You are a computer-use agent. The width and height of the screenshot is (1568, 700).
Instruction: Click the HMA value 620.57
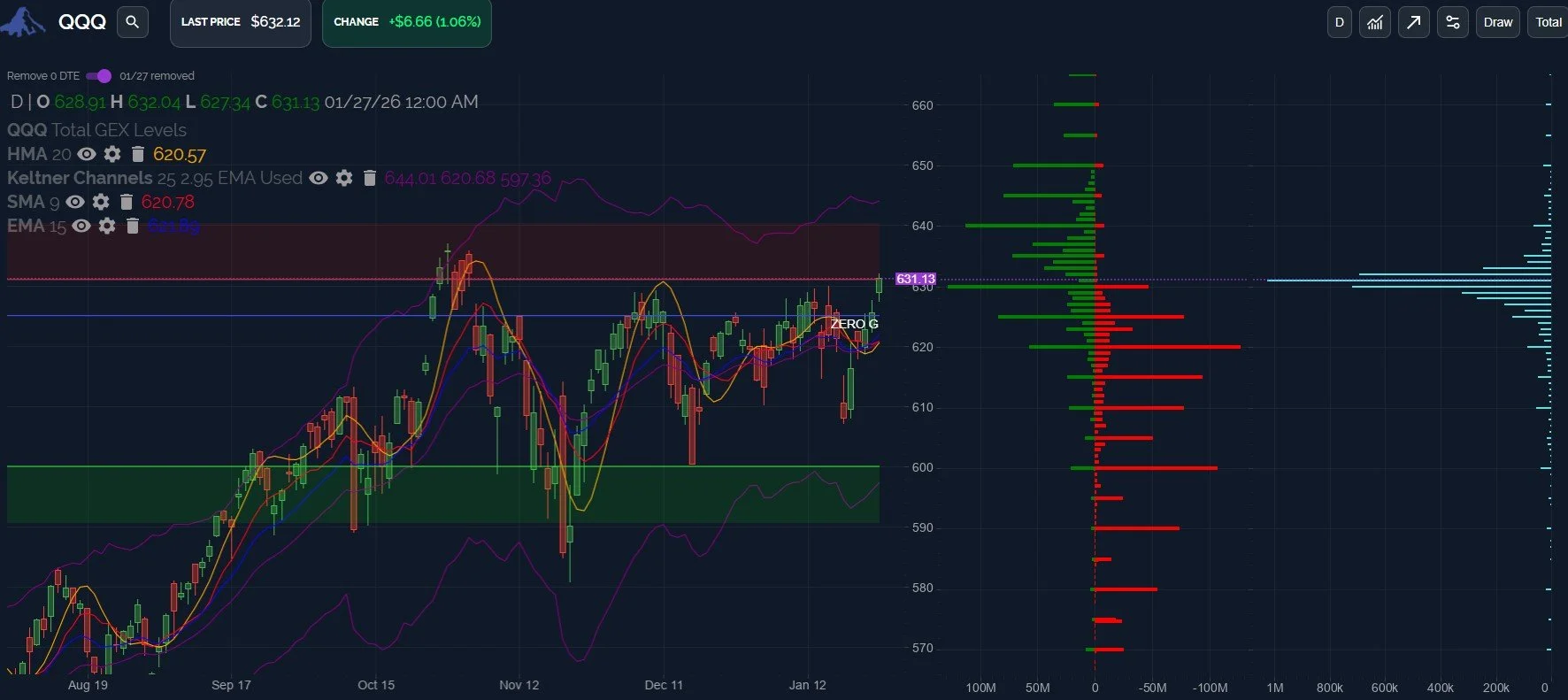(x=180, y=154)
